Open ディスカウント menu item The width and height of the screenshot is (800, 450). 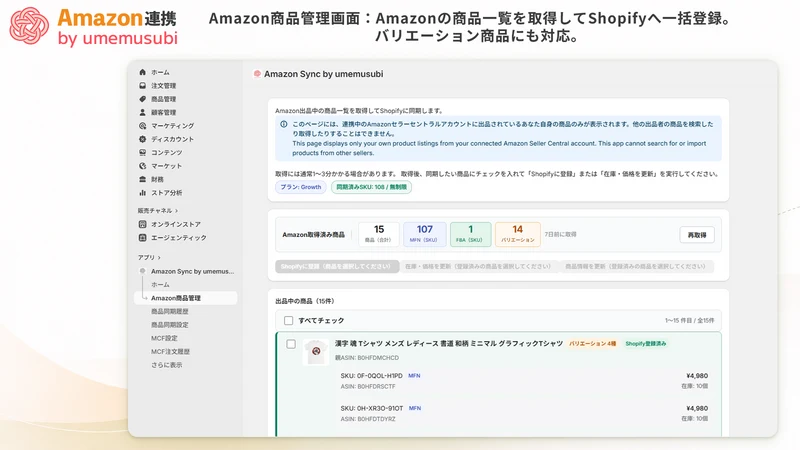tap(172, 139)
